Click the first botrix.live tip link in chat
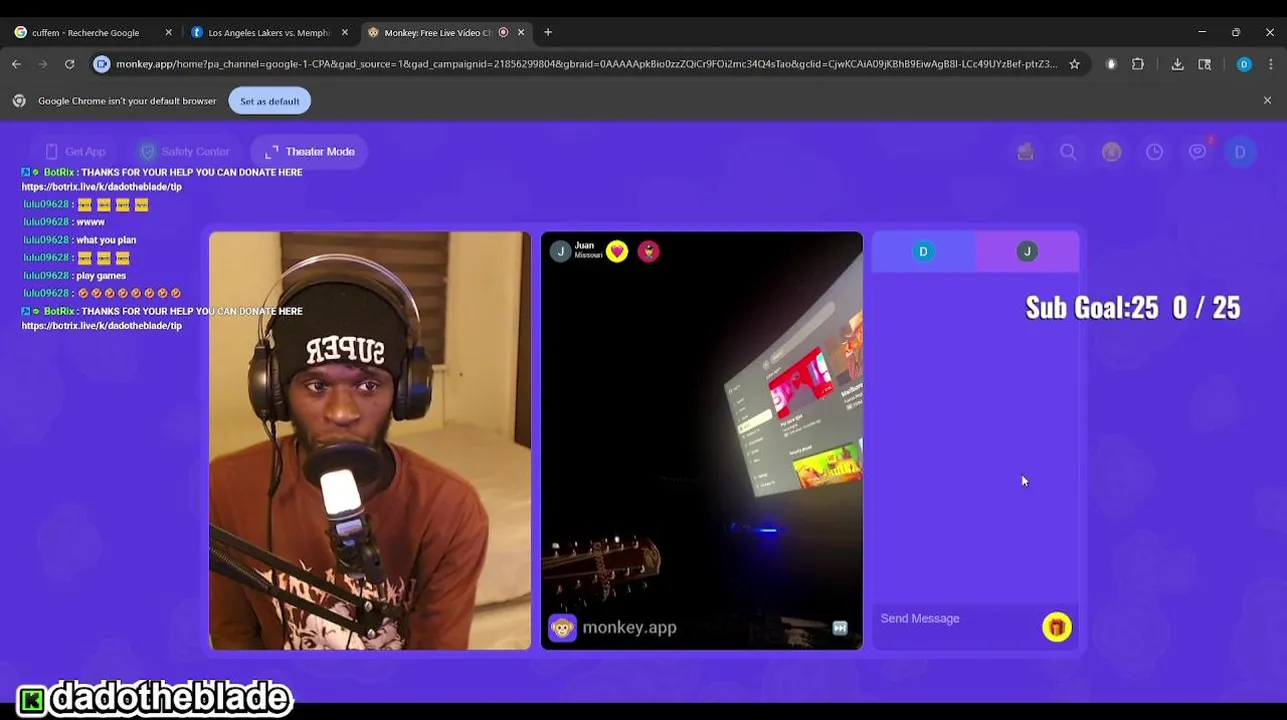1287x720 pixels. 102,187
